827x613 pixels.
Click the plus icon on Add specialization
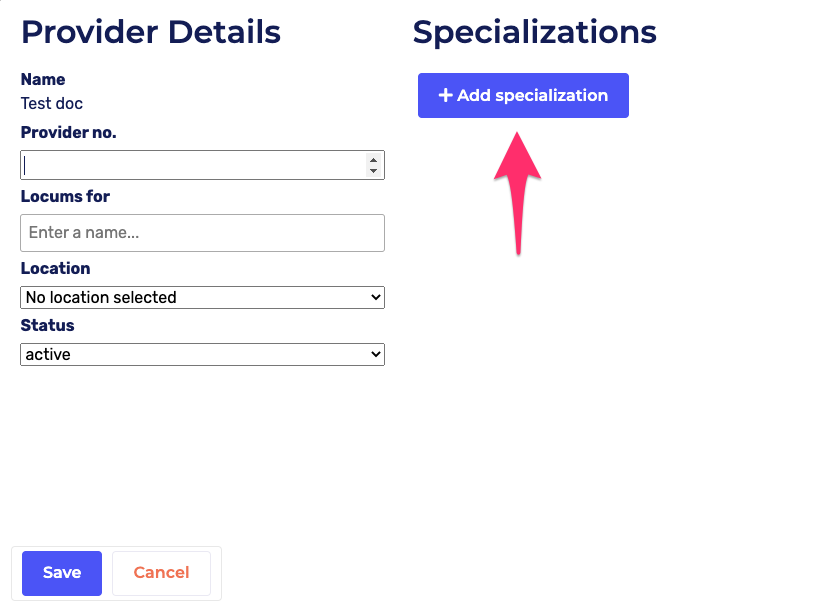pyautogui.click(x=446, y=96)
